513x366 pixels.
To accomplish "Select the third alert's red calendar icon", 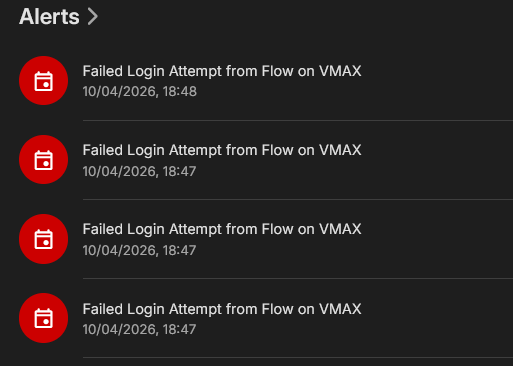I will tap(44, 239).
